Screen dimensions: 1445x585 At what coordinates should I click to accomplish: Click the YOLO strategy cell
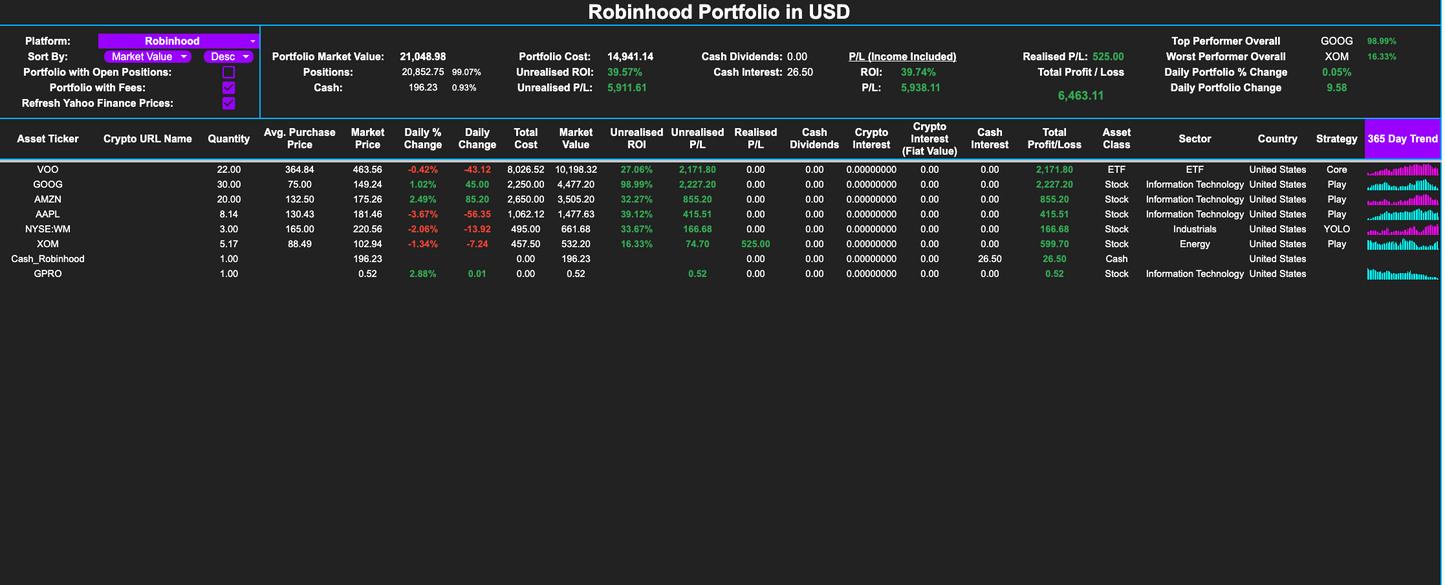pos(1337,229)
